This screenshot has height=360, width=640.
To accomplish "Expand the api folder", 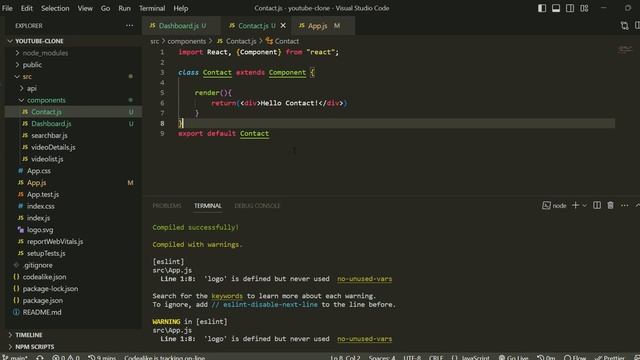I will tap(31, 88).
